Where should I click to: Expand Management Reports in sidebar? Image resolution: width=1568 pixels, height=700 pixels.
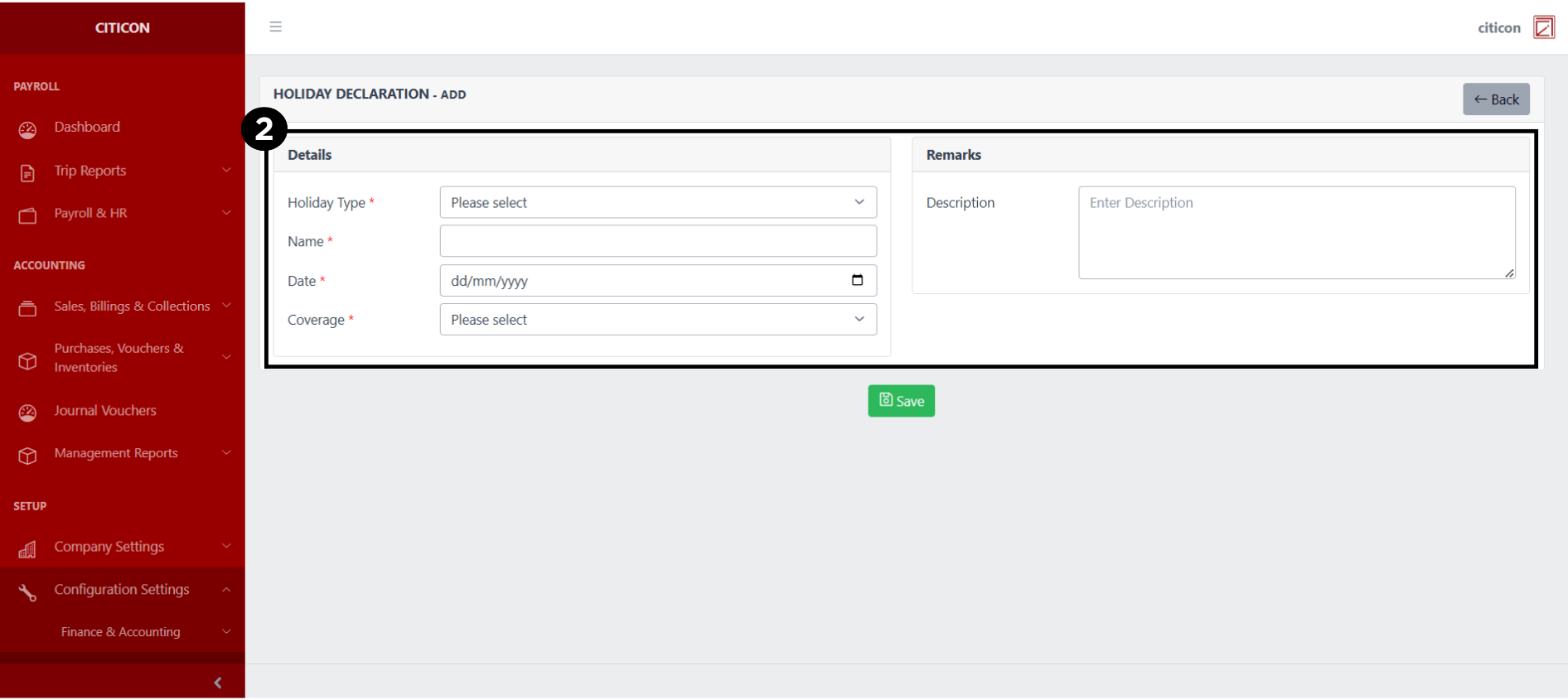116,453
